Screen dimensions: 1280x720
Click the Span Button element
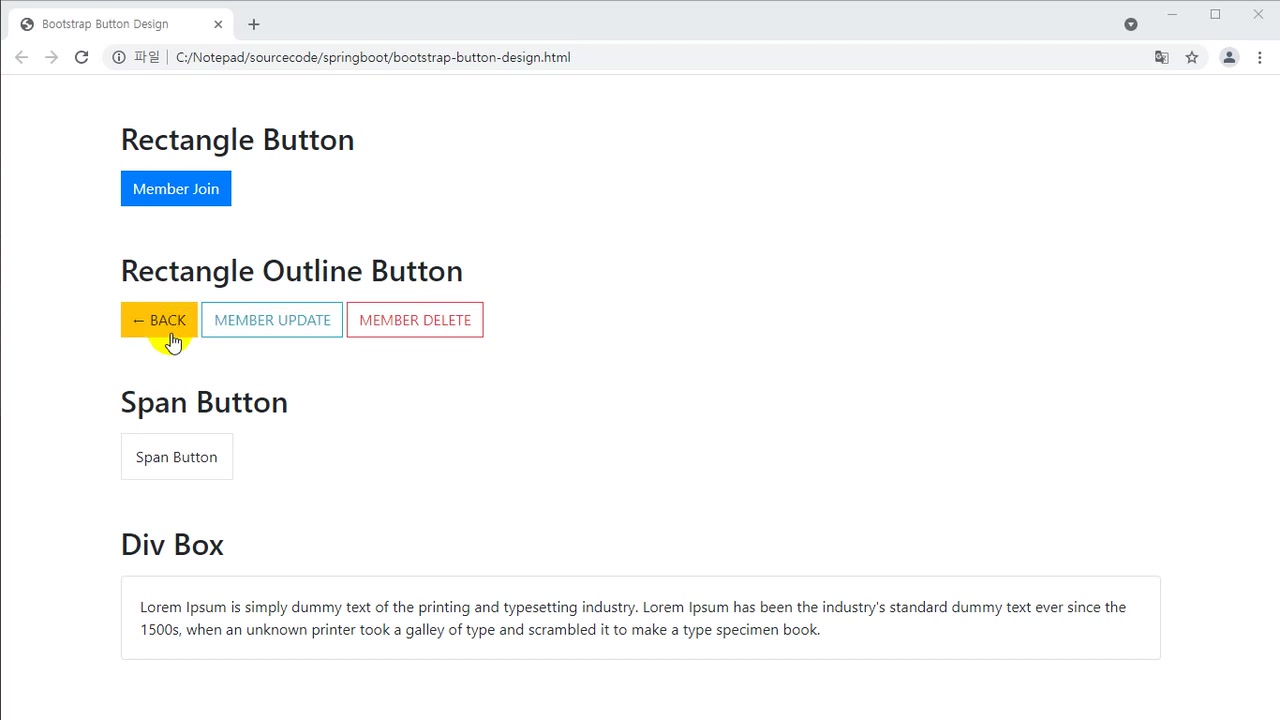click(177, 457)
